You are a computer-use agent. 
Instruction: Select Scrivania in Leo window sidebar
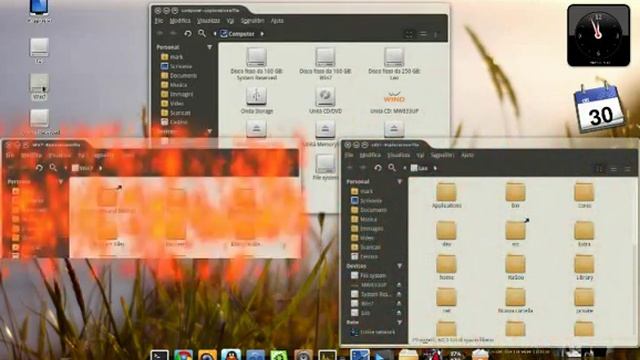[367, 200]
